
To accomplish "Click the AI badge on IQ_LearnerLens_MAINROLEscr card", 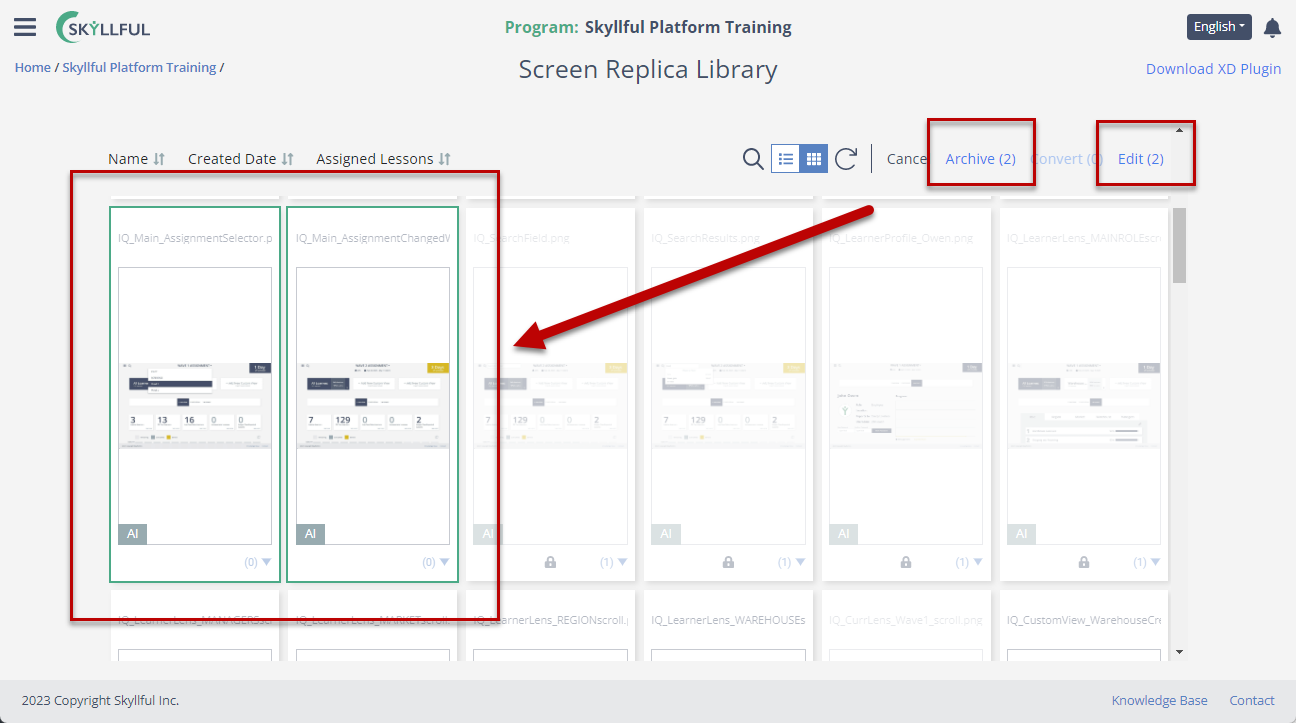I will point(1022,534).
